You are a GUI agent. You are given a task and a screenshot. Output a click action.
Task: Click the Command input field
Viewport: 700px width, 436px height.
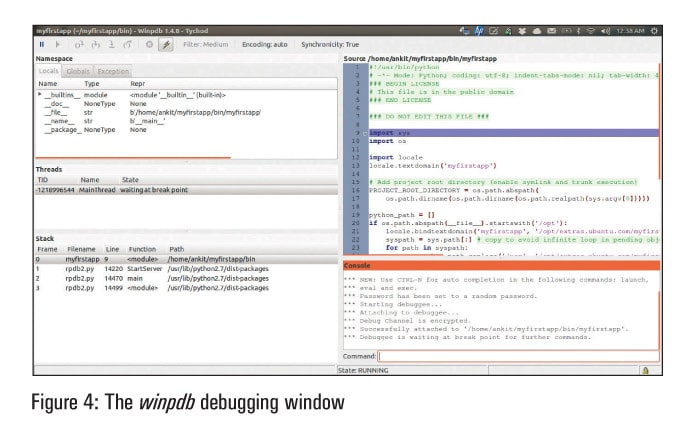pos(517,355)
